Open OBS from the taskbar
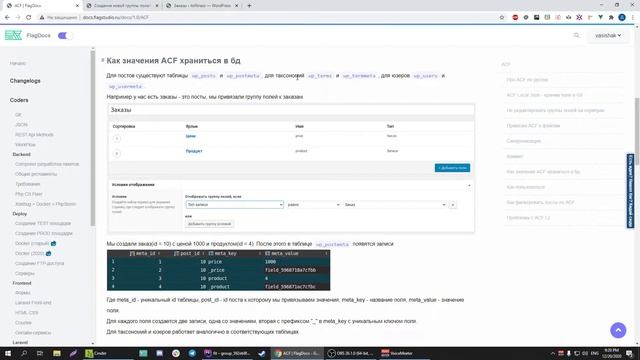640x360 pixels. pos(351,353)
